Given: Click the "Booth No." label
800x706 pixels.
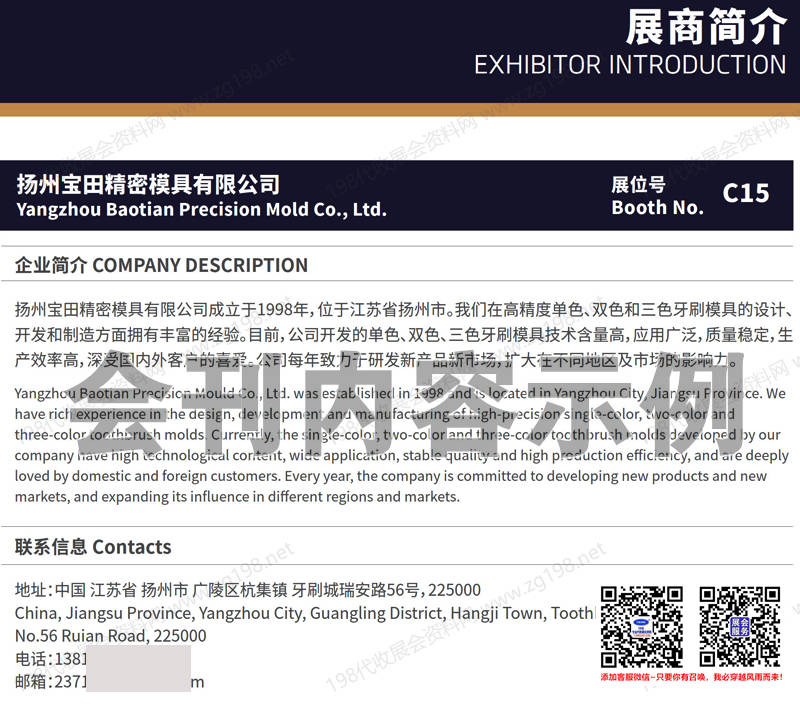Looking at the screenshot, I should coord(657,208).
